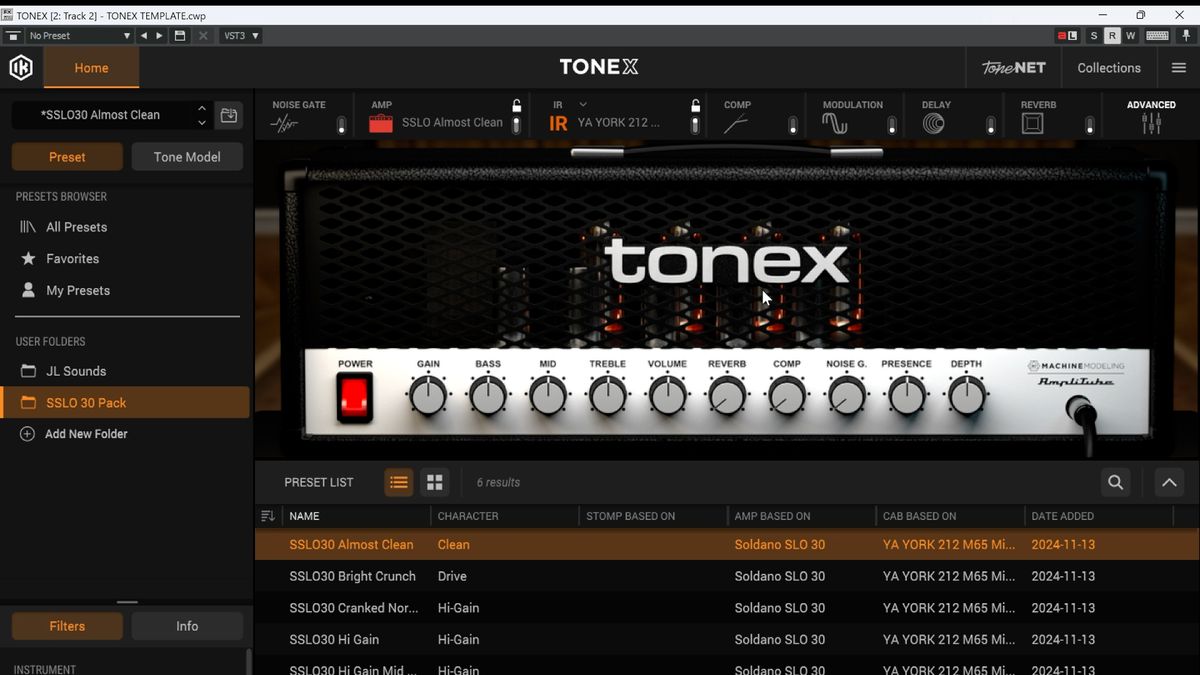Toggle the AMP lock icon

pyautogui.click(x=516, y=105)
